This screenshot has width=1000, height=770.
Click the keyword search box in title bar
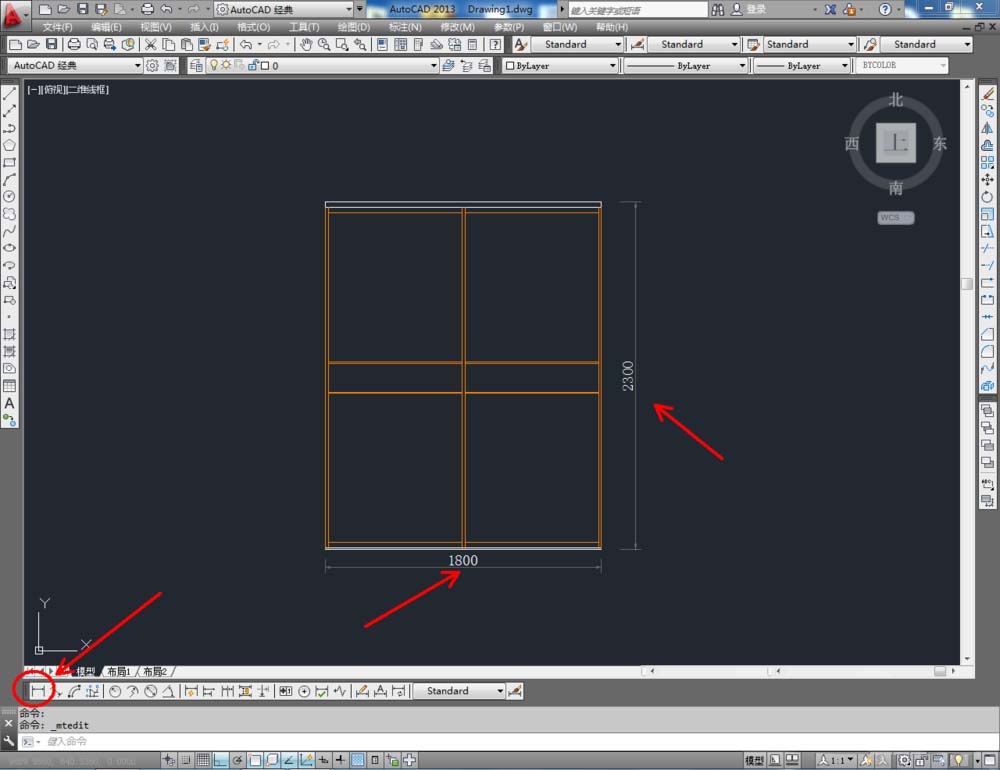[x=636, y=10]
